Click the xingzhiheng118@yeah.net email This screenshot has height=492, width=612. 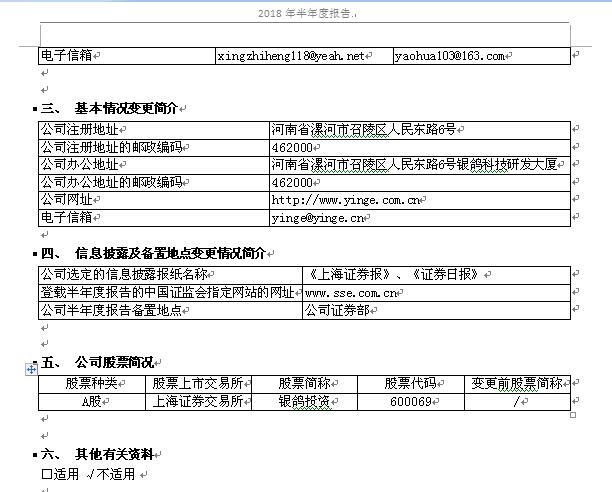(x=291, y=57)
